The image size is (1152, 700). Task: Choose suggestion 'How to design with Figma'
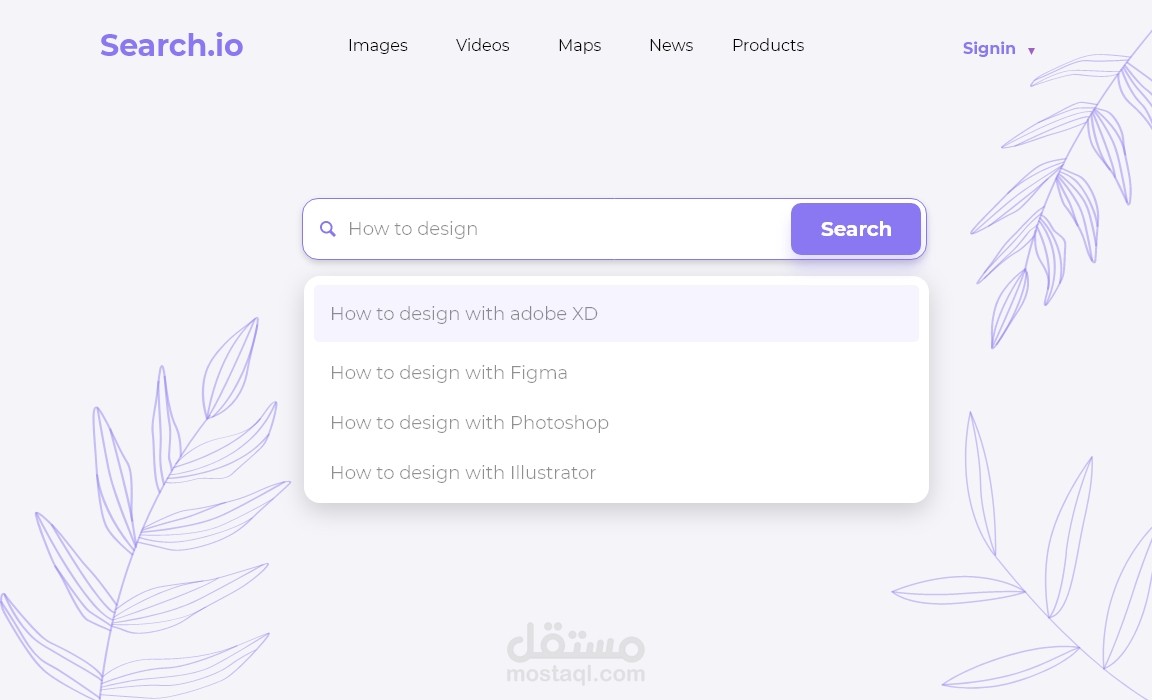coord(616,373)
